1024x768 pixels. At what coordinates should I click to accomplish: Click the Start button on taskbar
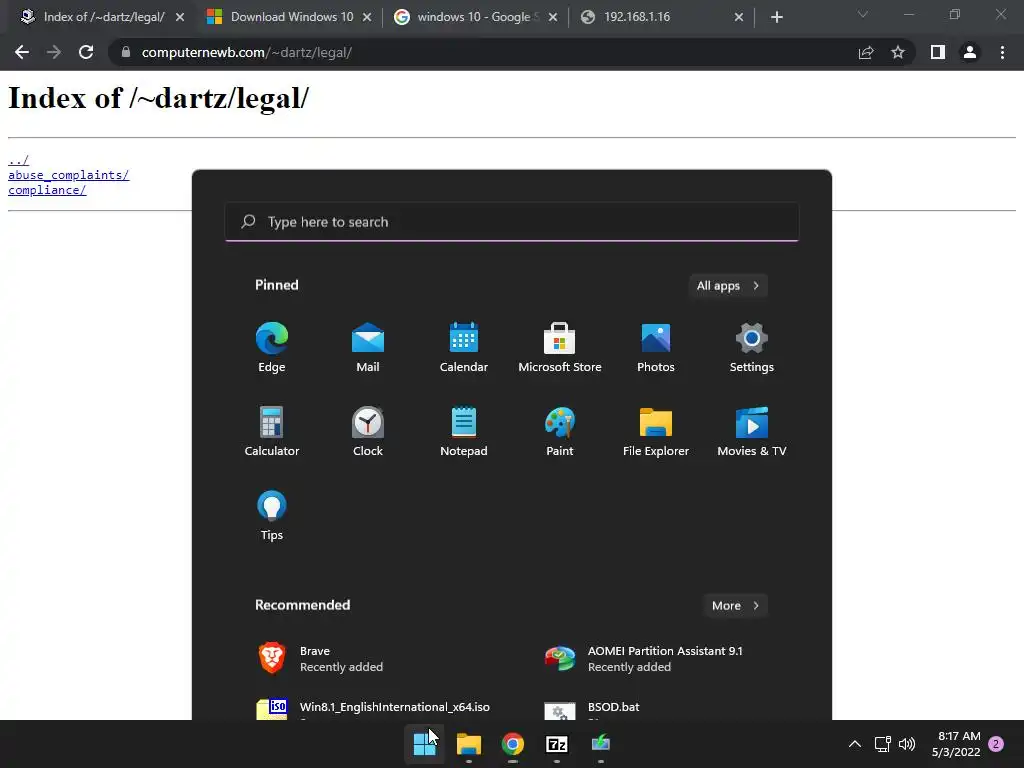pyautogui.click(x=424, y=744)
